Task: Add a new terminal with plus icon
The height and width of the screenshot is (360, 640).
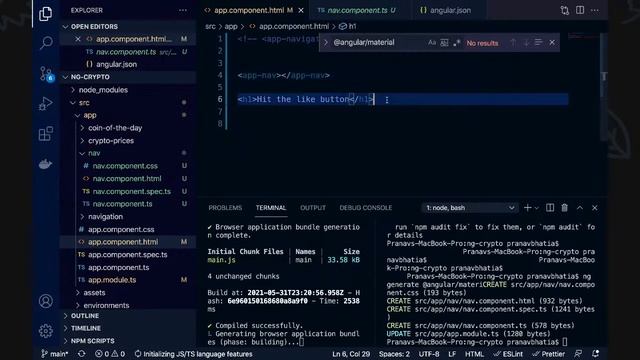Action: [527, 208]
